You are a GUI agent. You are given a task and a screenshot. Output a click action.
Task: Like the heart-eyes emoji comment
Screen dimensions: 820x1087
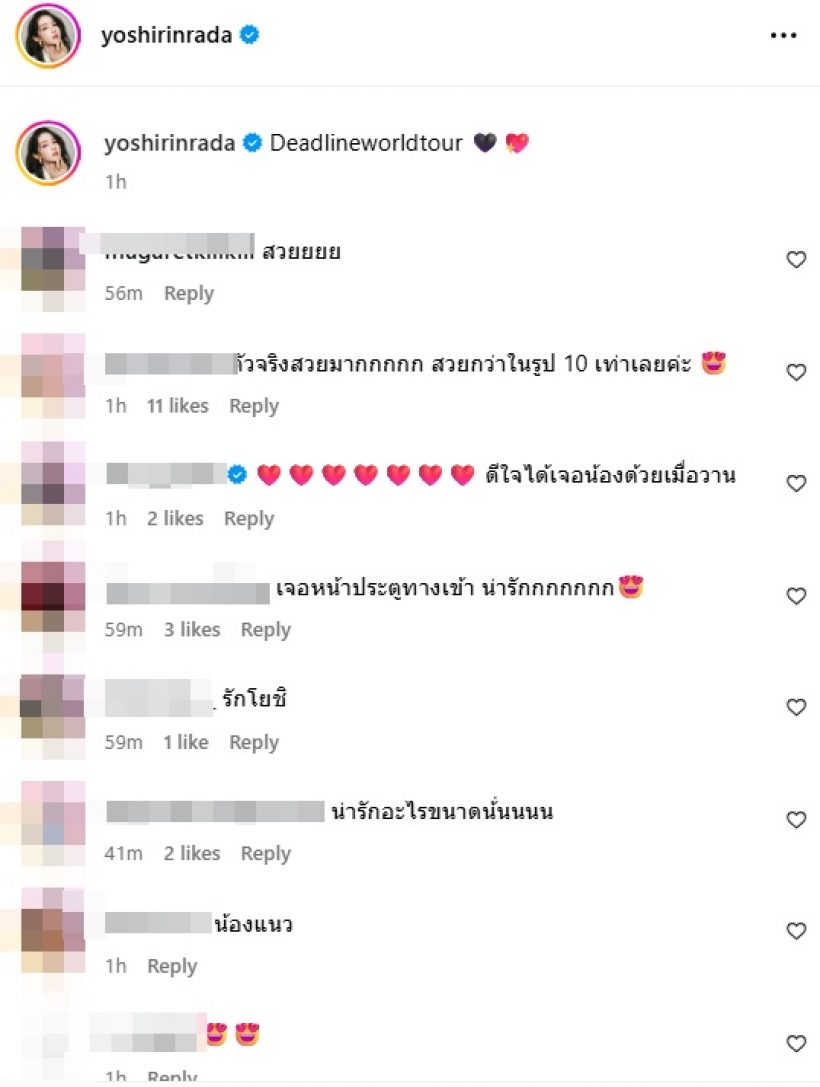point(796,1043)
